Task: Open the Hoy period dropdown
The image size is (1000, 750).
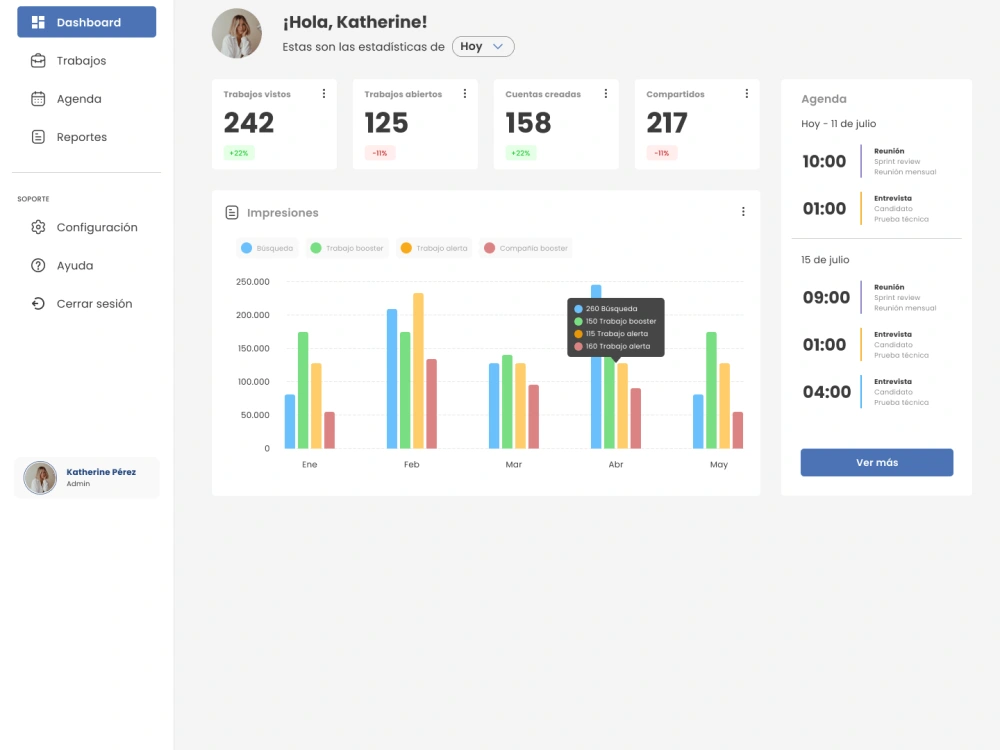Action: pyautogui.click(x=483, y=46)
